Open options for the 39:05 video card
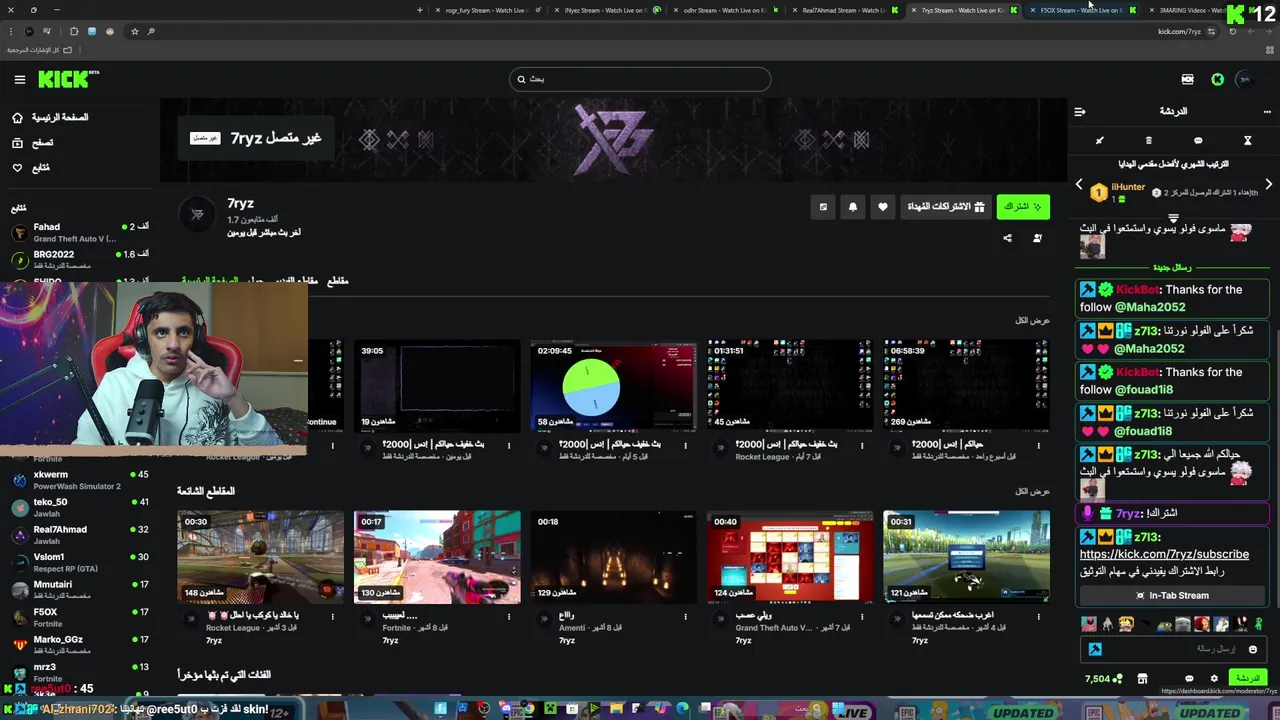 coord(509,446)
